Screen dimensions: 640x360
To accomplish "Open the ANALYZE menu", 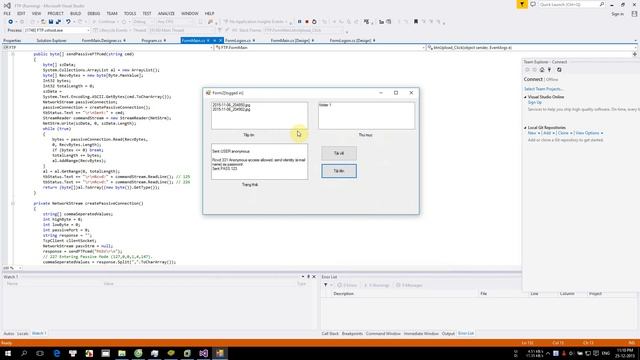I will (x=166, y=13).
